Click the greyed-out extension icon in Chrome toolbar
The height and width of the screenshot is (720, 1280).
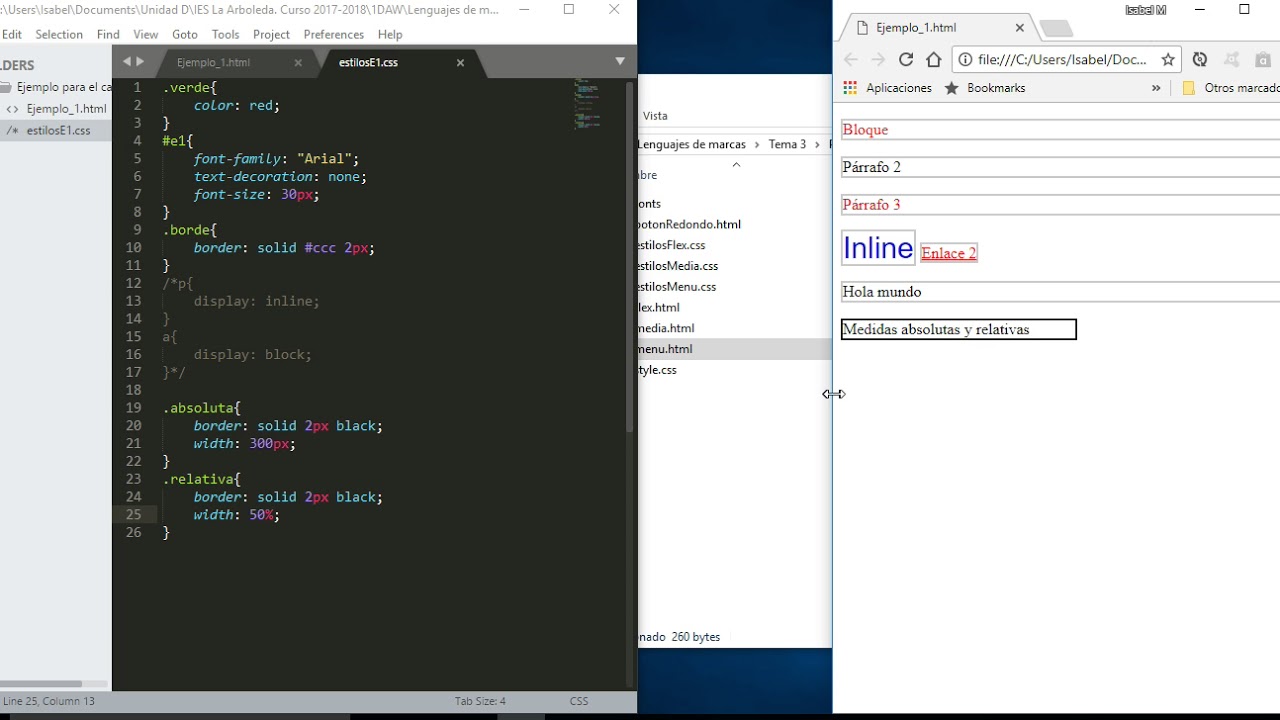pos(1231,59)
